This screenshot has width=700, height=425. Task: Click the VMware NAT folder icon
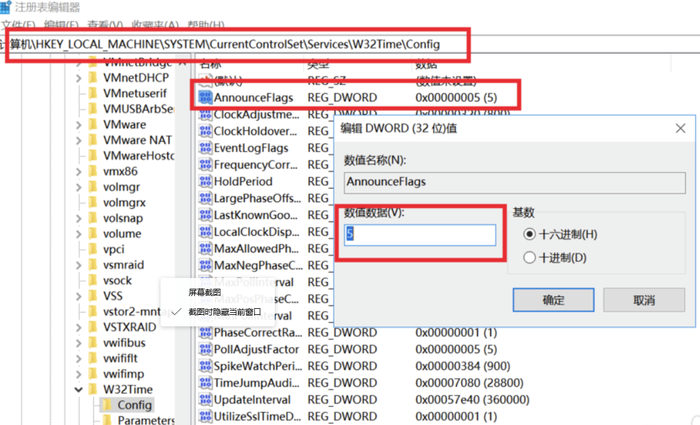[x=93, y=140]
